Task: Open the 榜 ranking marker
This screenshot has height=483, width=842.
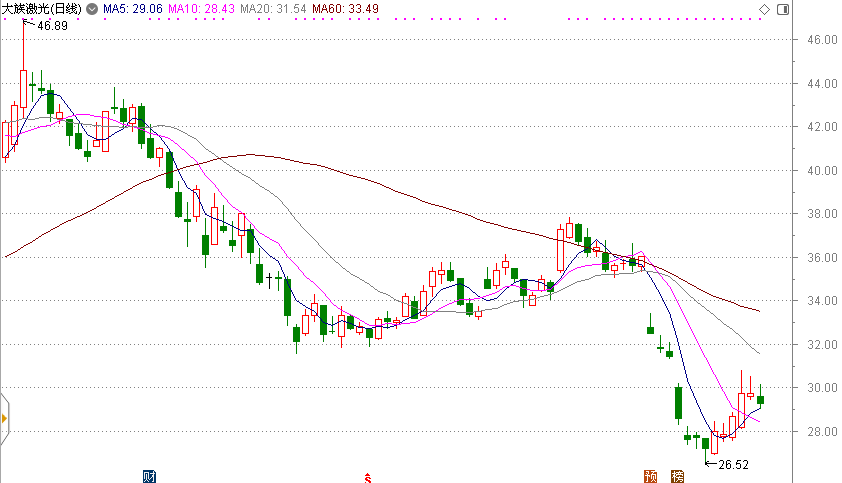Action: pyautogui.click(x=678, y=476)
